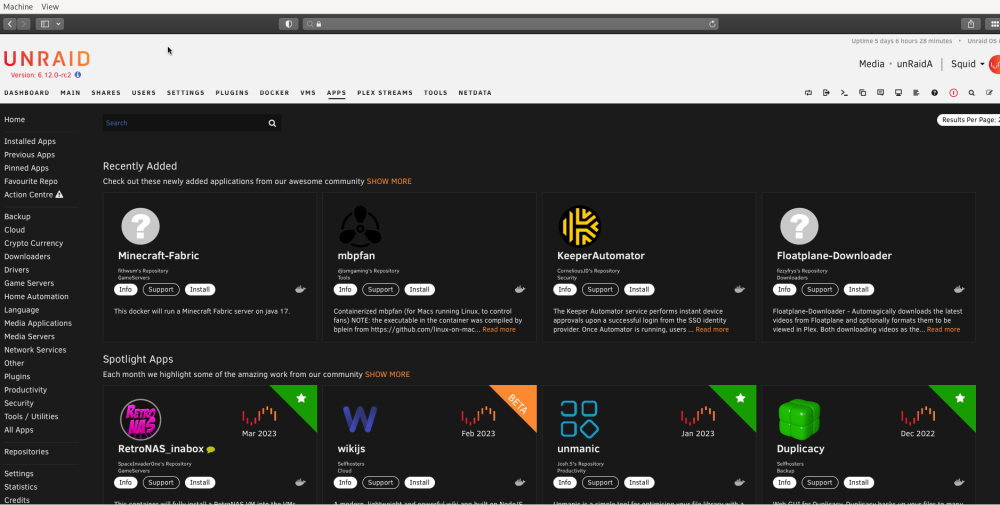Open the Settings tab in top navigation
Image resolution: width=1000 pixels, height=505 pixels.
pyautogui.click(x=186, y=93)
